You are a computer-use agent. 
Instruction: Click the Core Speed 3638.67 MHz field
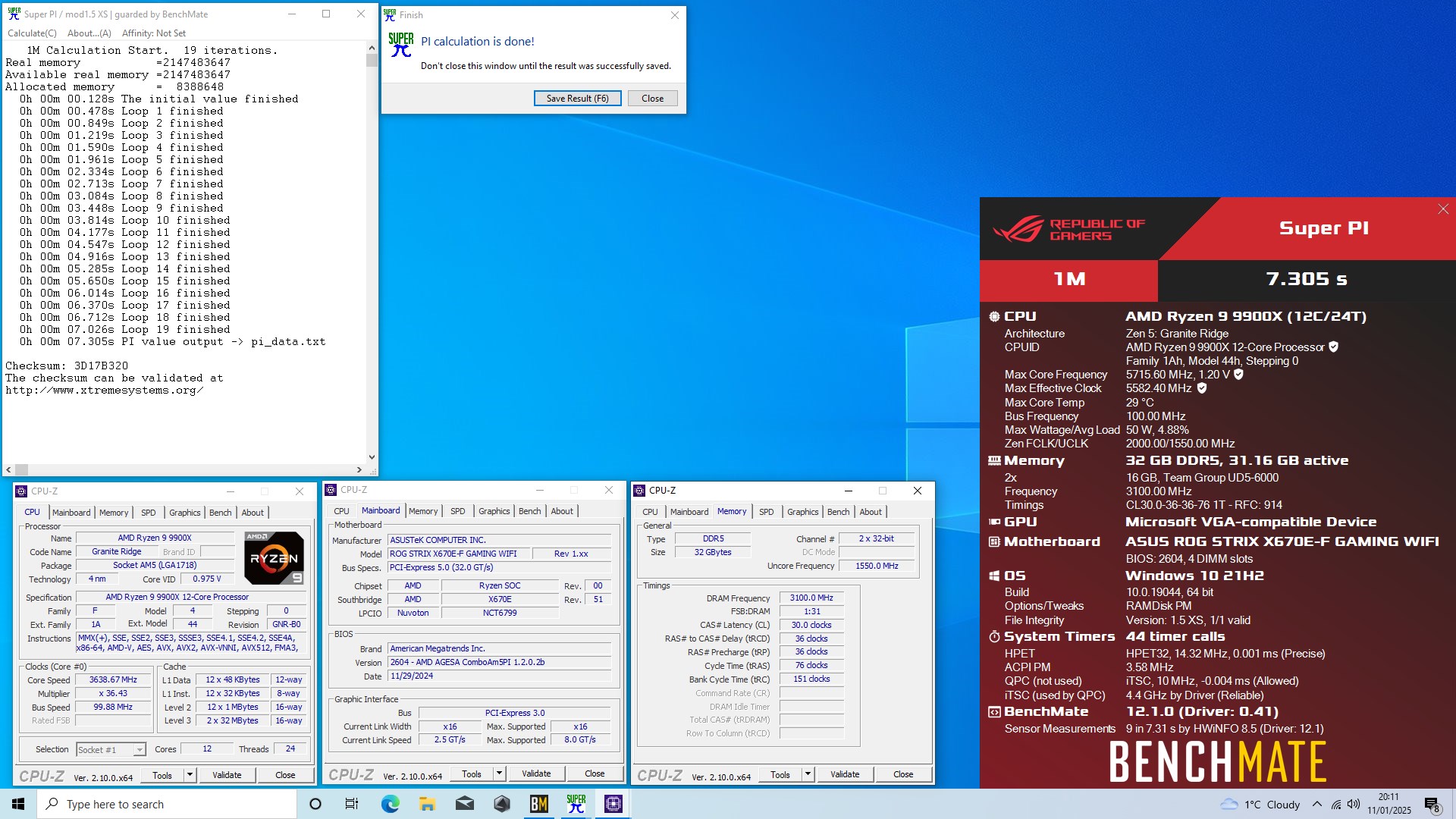coord(113,680)
